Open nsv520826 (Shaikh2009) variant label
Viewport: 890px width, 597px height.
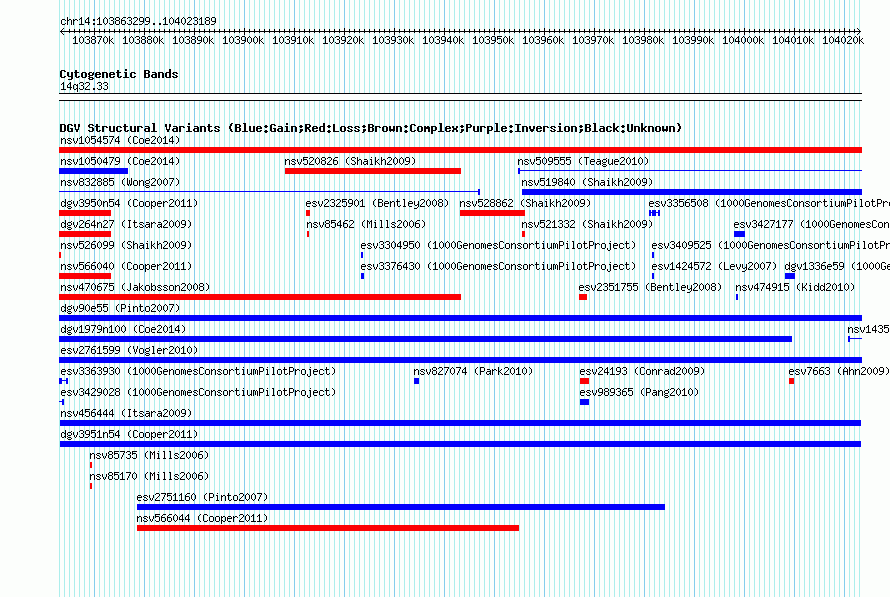pos(350,161)
